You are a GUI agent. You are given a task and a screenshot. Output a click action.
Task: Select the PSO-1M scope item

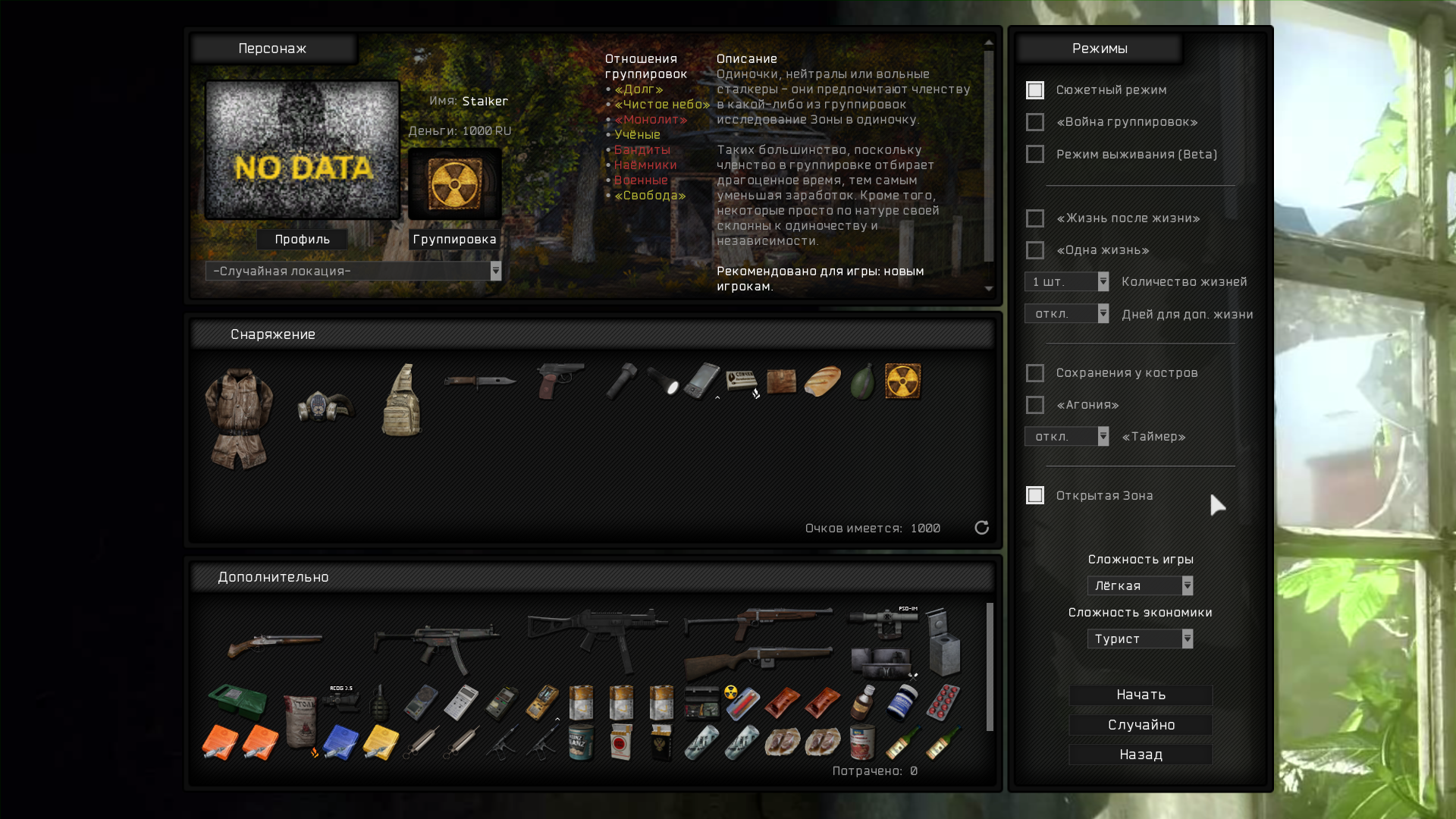(883, 623)
